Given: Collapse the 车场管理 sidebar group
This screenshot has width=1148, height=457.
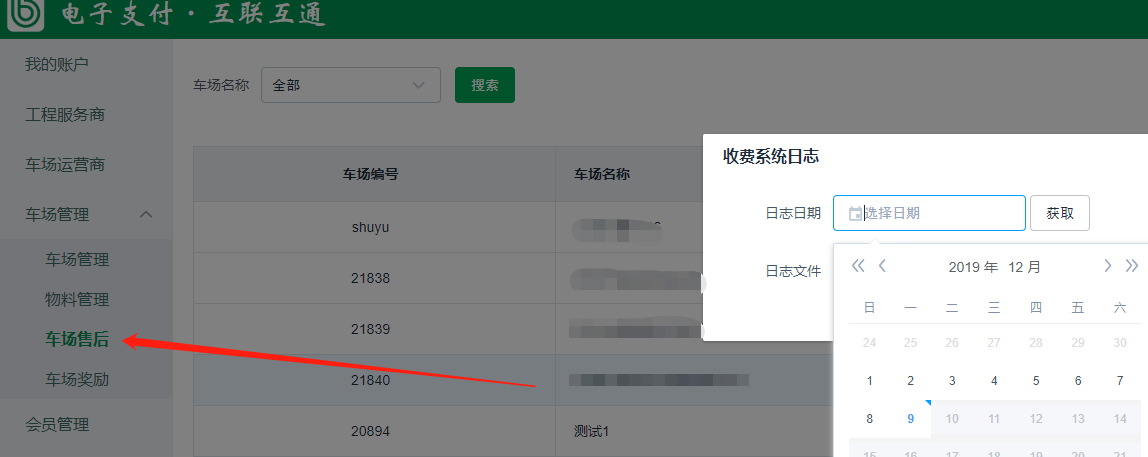Looking at the screenshot, I should [x=146, y=215].
